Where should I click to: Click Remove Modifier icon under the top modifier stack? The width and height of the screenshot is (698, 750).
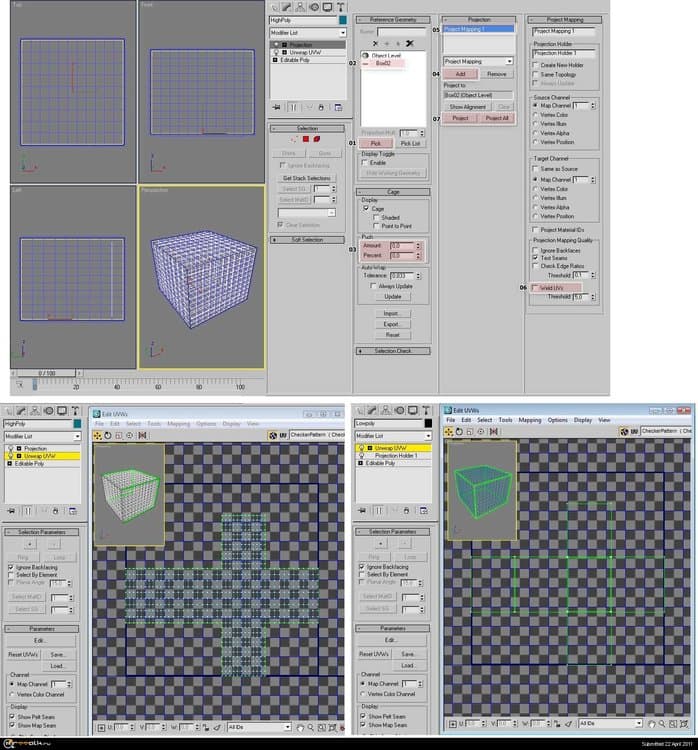pyautogui.click(x=321, y=108)
